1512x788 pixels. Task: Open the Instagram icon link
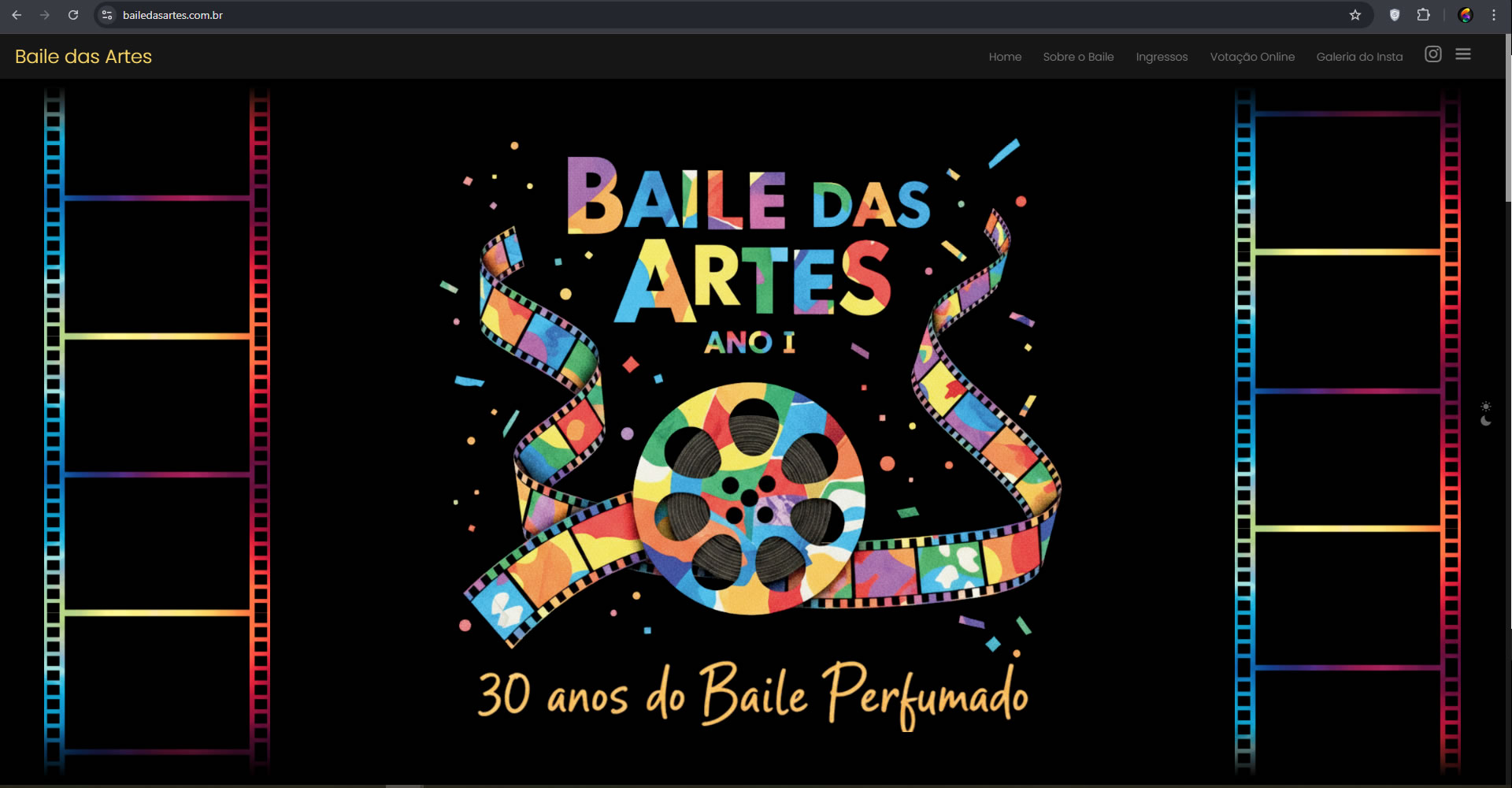pos(1432,54)
